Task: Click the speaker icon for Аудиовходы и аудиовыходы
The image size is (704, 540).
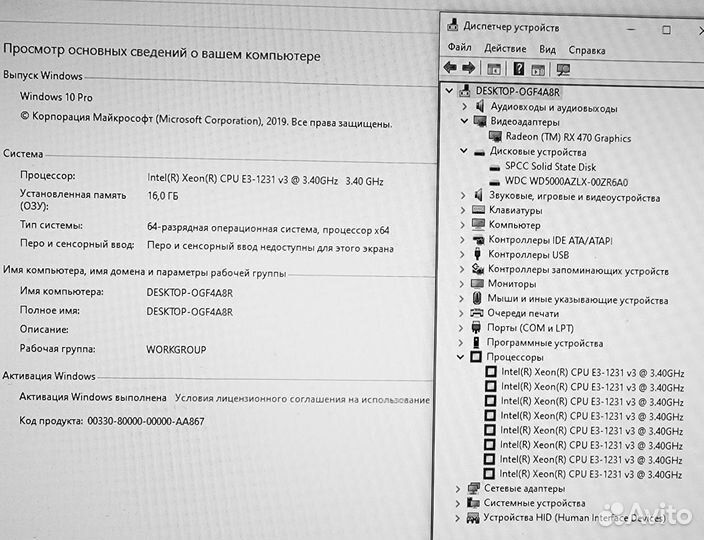Action: click(480, 106)
